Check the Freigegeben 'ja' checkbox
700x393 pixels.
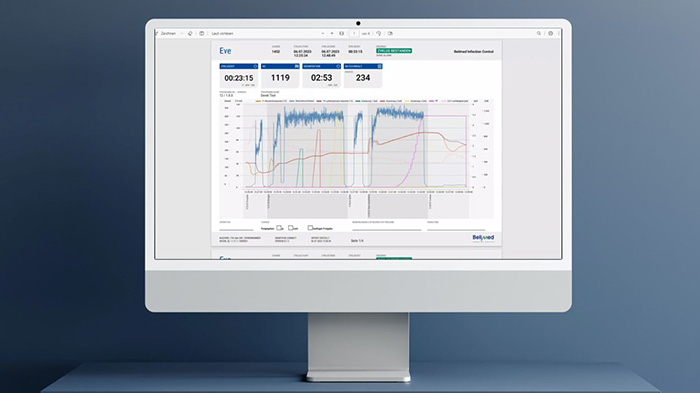[x=279, y=228]
